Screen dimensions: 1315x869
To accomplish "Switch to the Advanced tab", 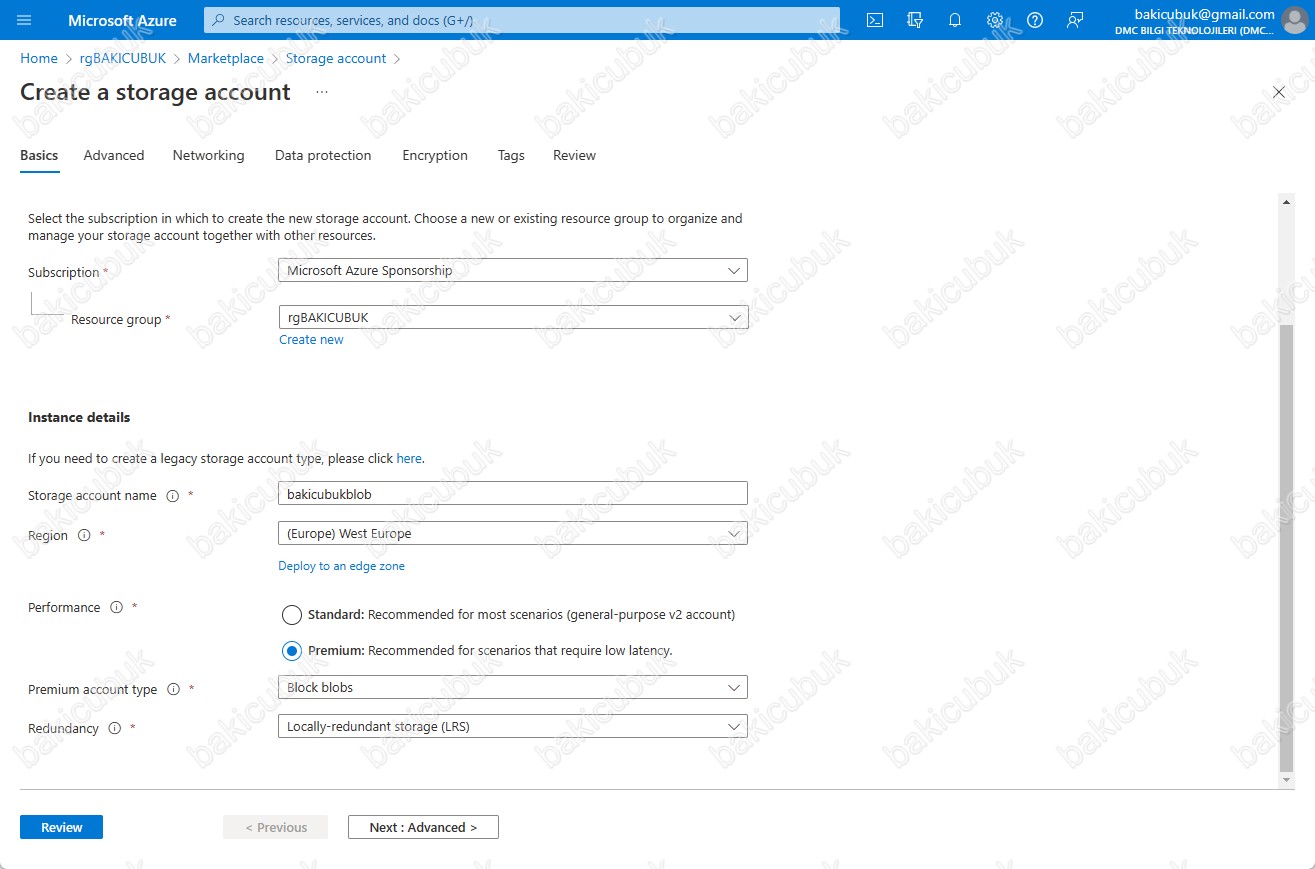I will pyautogui.click(x=114, y=155).
